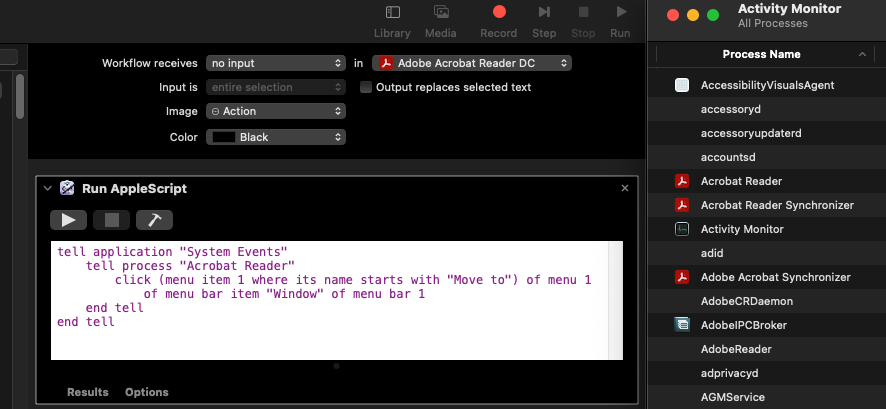The height and width of the screenshot is (409, 886).
Task: Click the Automator library sidebar scrollbar
Action: (x=20, y=96)
